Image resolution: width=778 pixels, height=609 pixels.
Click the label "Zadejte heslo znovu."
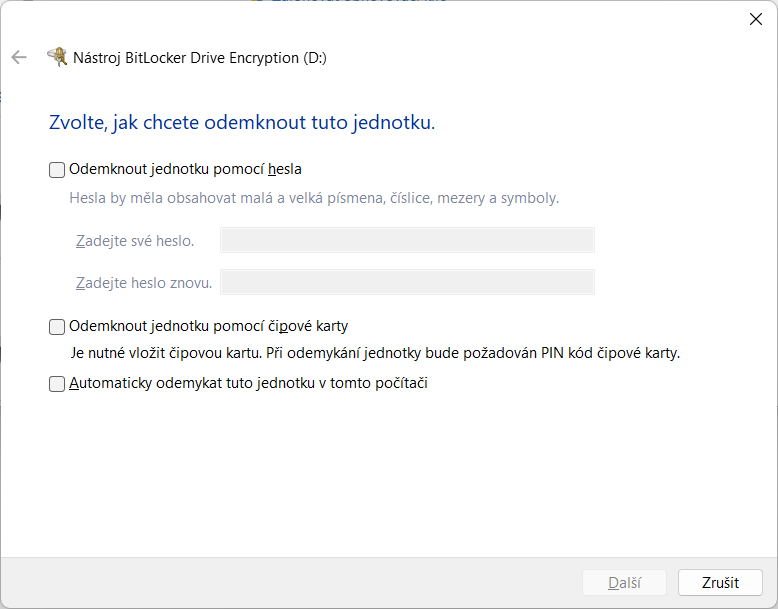point(144,283)
